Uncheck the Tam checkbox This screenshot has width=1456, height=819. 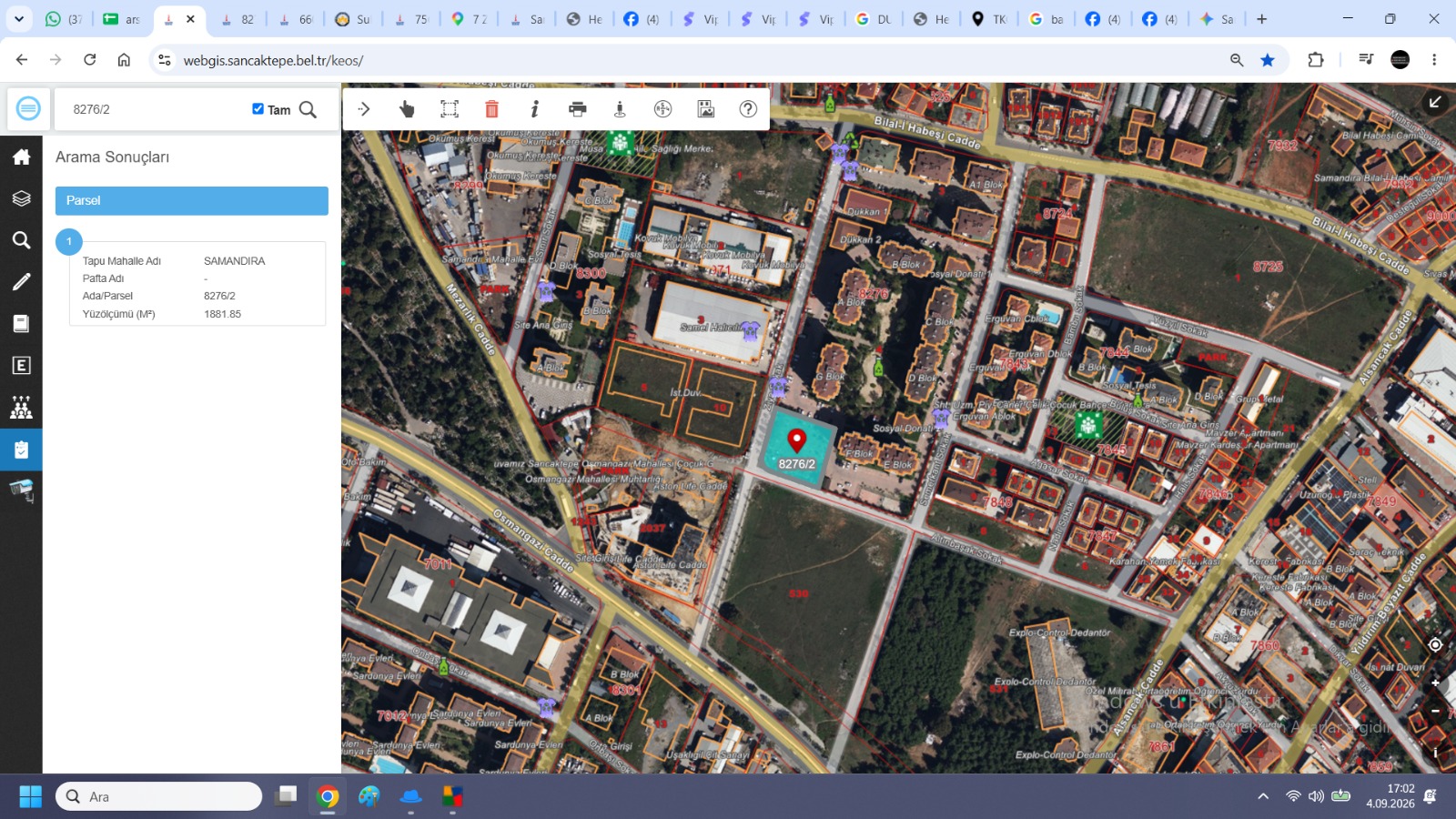pos(258,109)
